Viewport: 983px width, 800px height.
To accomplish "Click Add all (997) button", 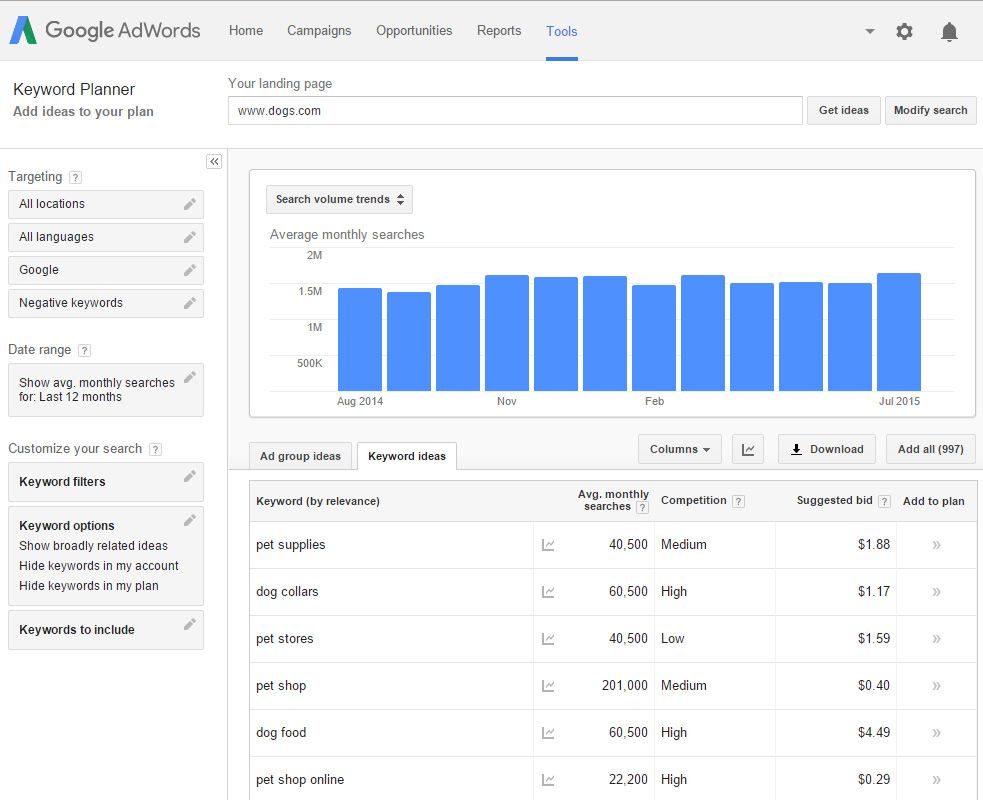I will (930, 450).
